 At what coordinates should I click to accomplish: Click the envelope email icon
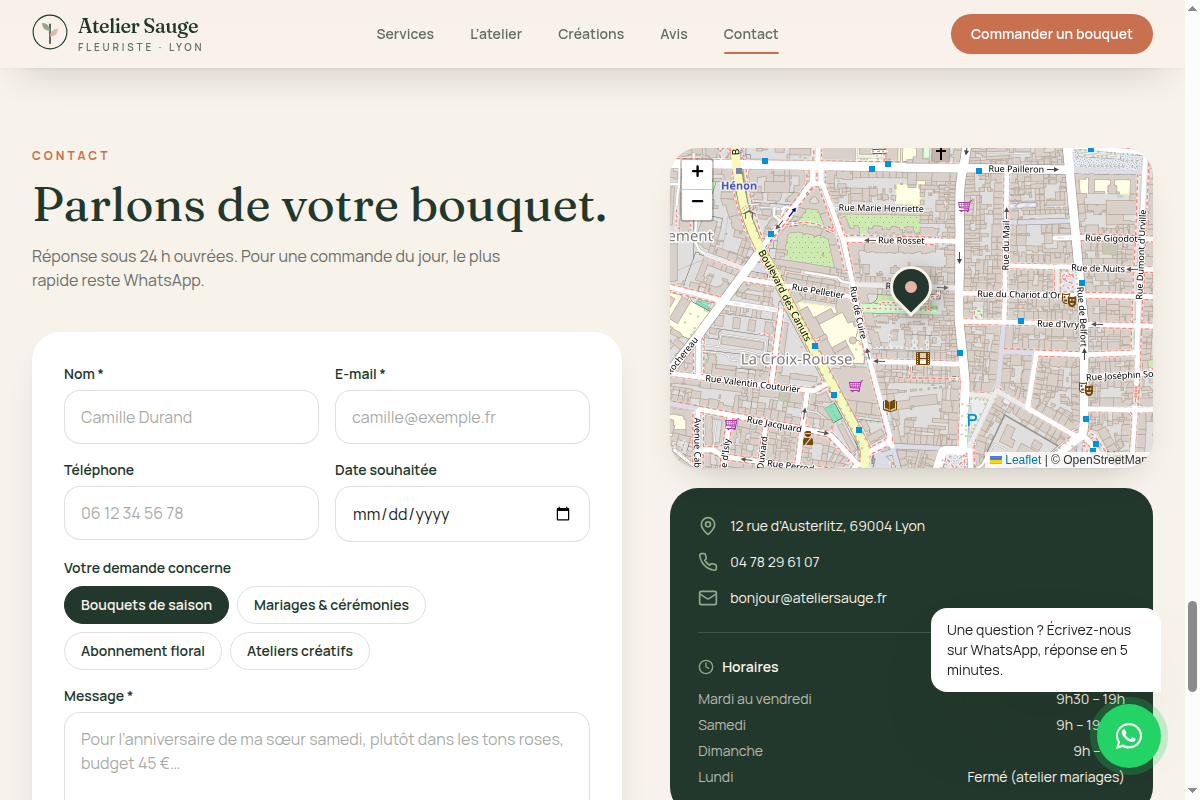coord(708,598)
